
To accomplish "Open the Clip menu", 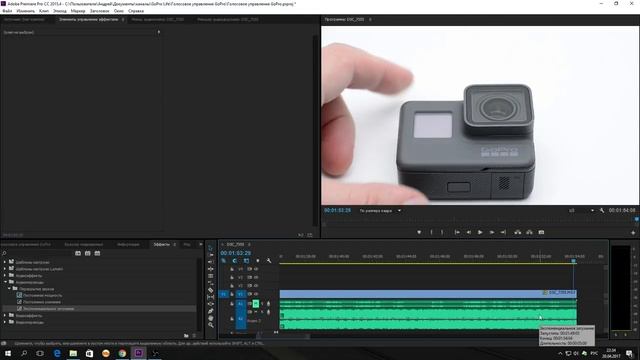I will [x=44, y=11].
